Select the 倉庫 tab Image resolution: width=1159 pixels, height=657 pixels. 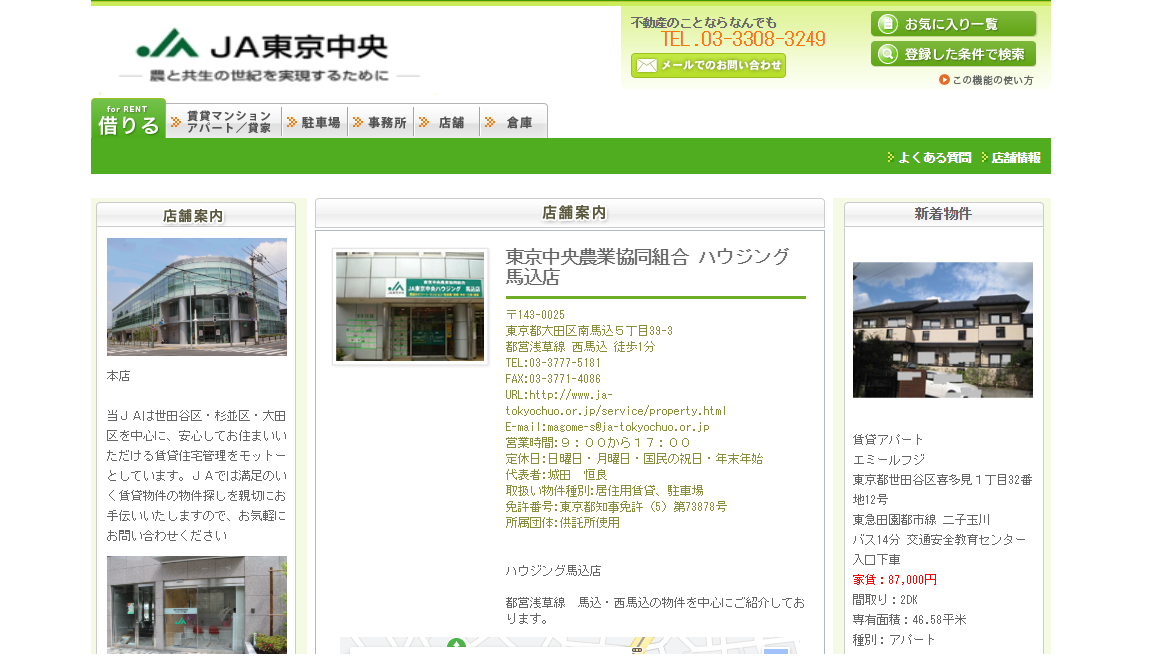pos(514,122)
